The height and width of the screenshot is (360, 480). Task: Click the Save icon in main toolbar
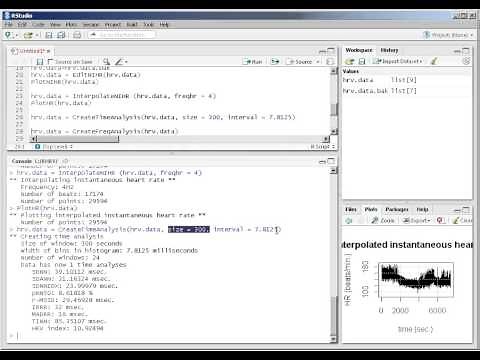click(49, 35)
